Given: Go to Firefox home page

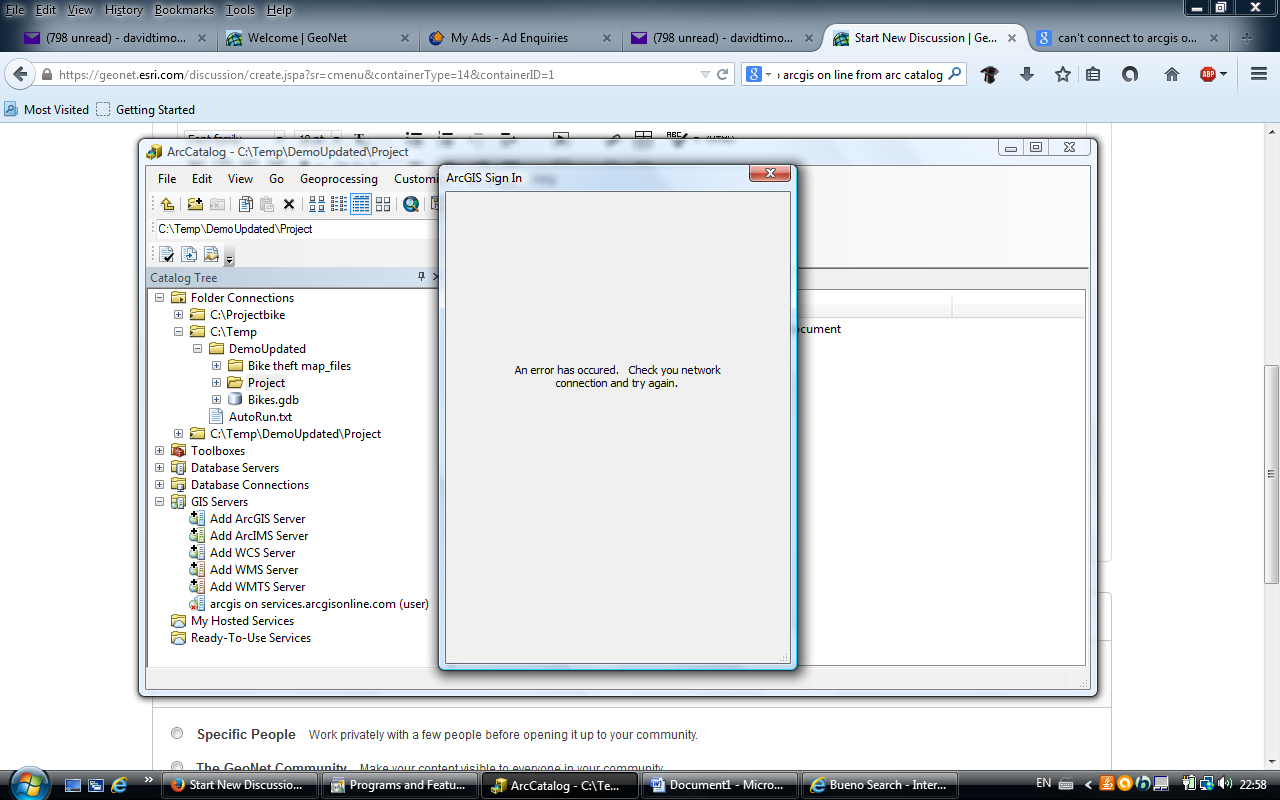Looking at the screenshot, I should click(1172, 75).
